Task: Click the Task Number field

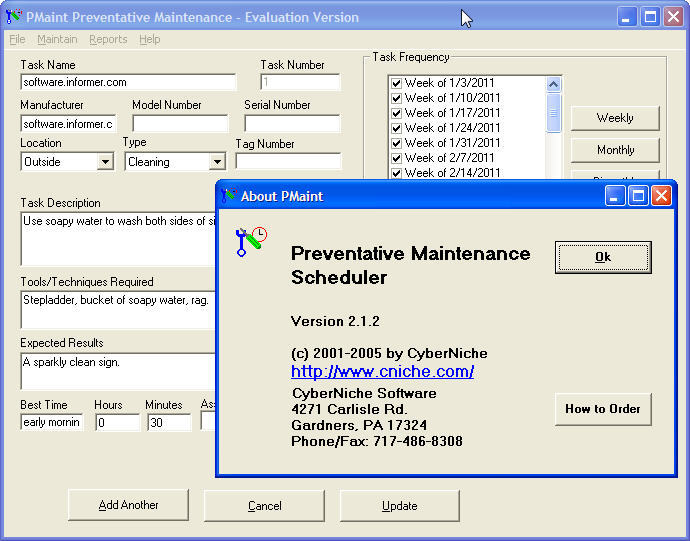Action: coord(300,82)
